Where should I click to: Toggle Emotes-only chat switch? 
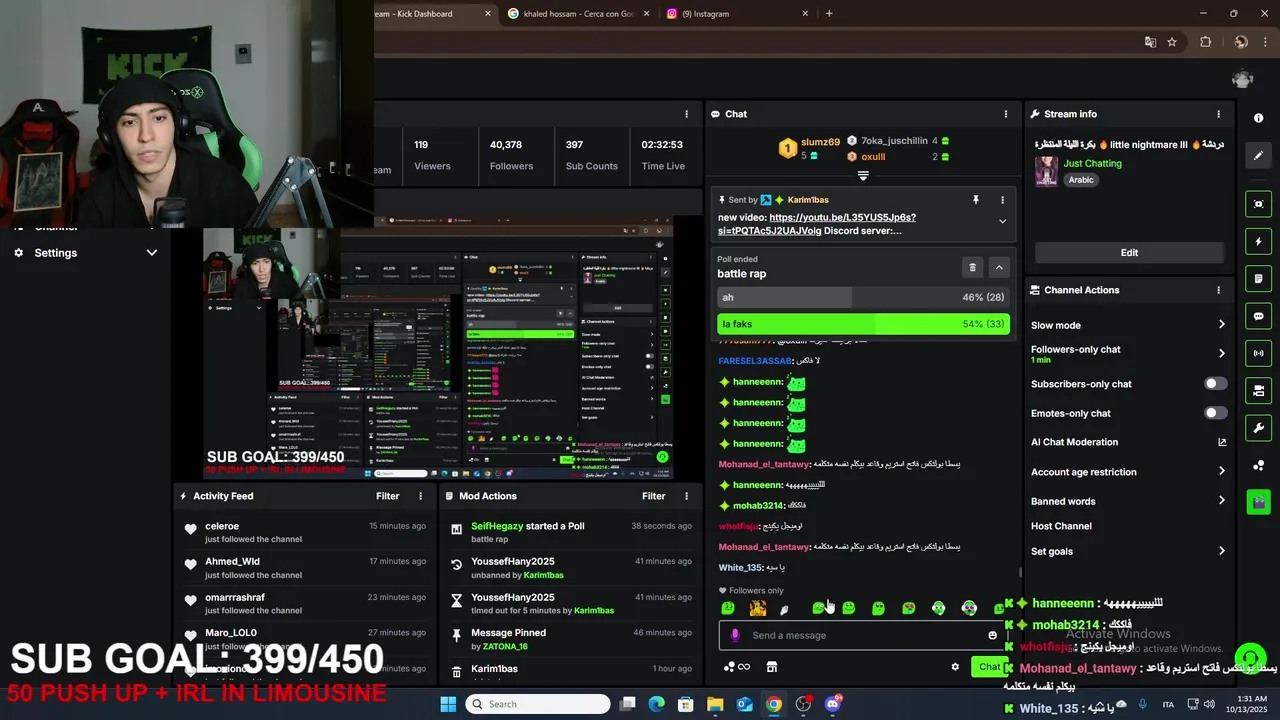(1215, 413)
